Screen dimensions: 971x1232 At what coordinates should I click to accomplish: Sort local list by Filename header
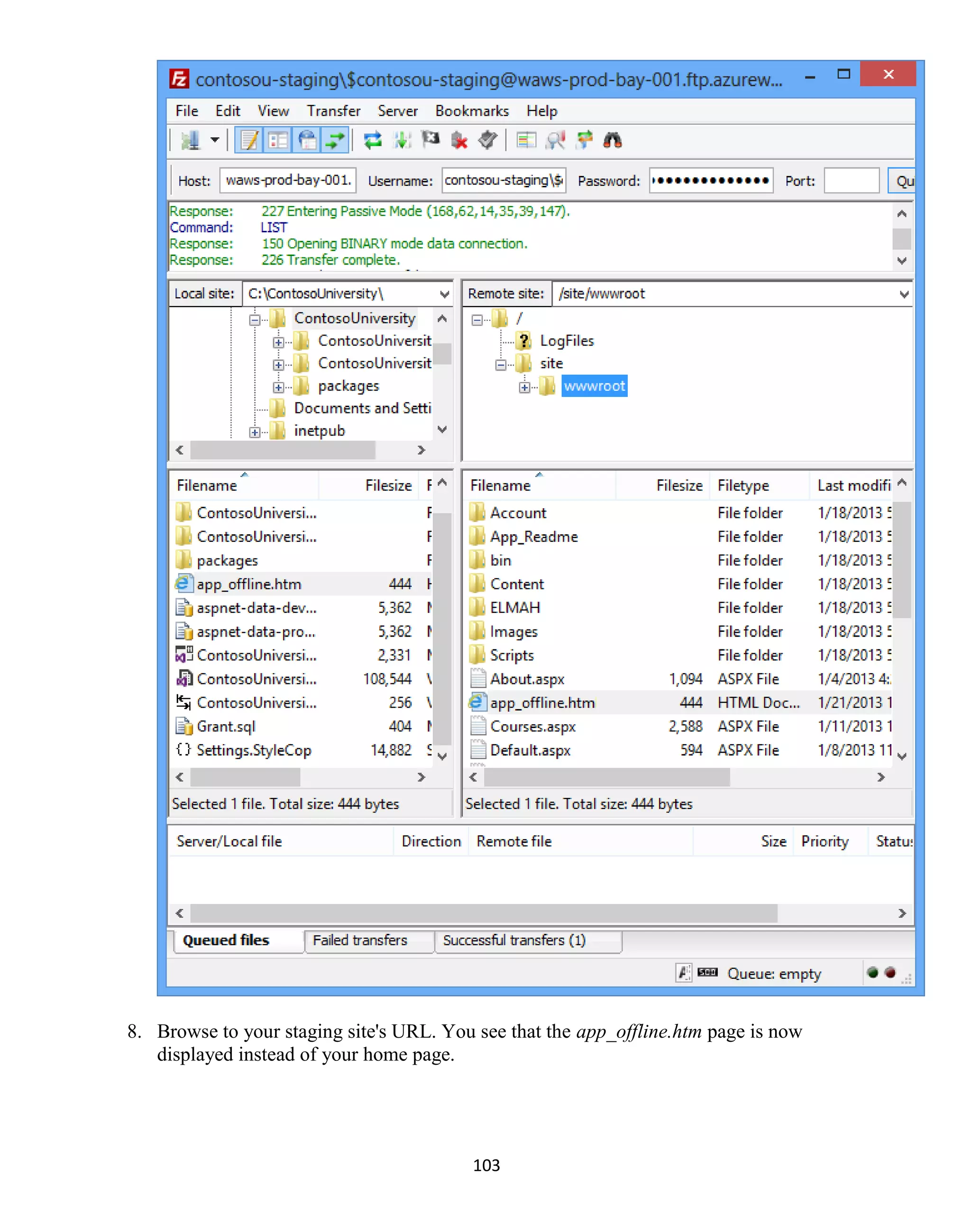pos(244,486)
